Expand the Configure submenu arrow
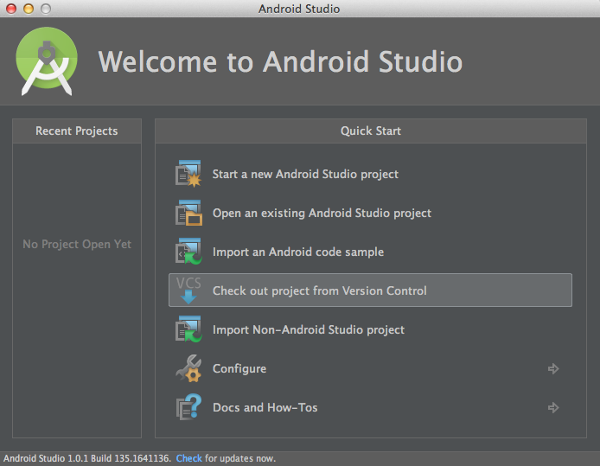The width and height of the screenshot is (600, 466). (553, 369)
